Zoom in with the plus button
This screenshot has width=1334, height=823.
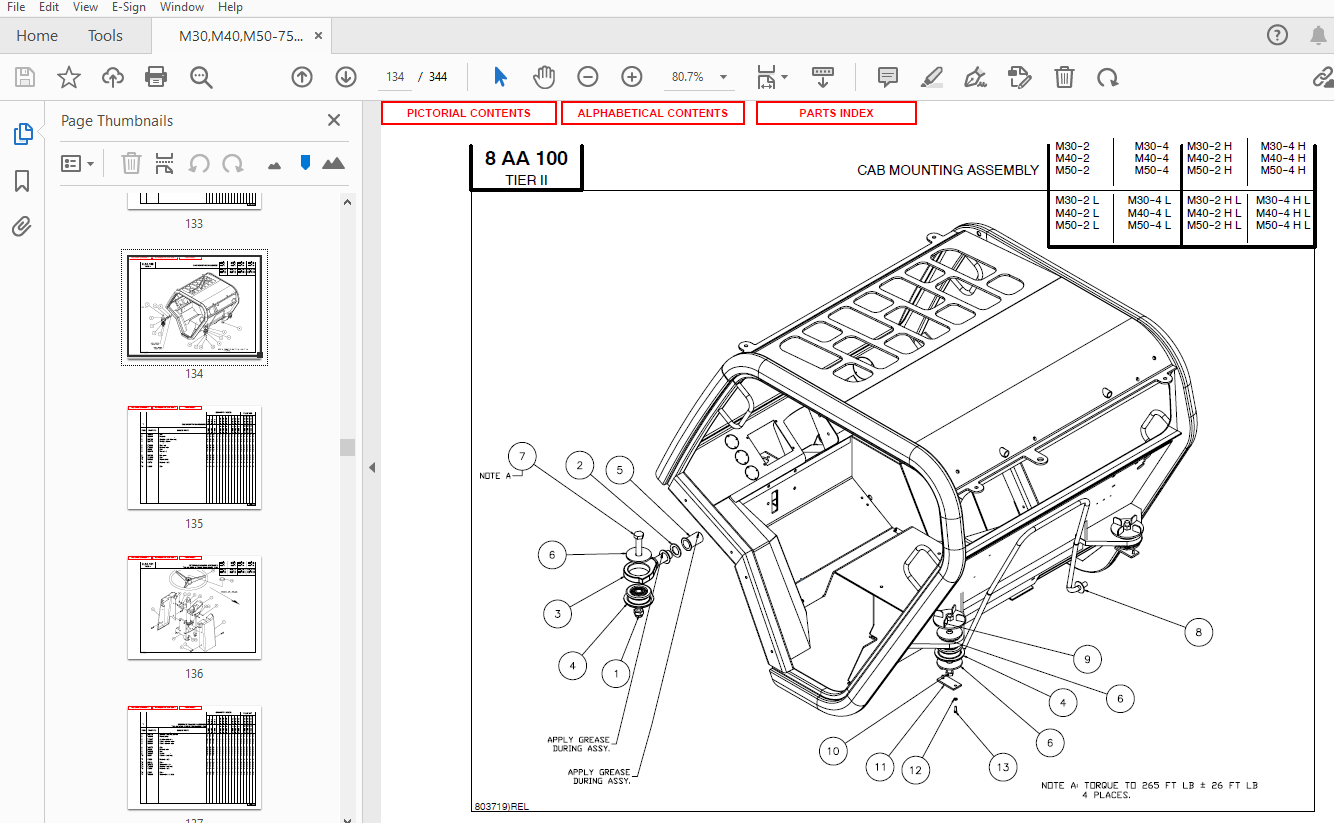(632, 77)
